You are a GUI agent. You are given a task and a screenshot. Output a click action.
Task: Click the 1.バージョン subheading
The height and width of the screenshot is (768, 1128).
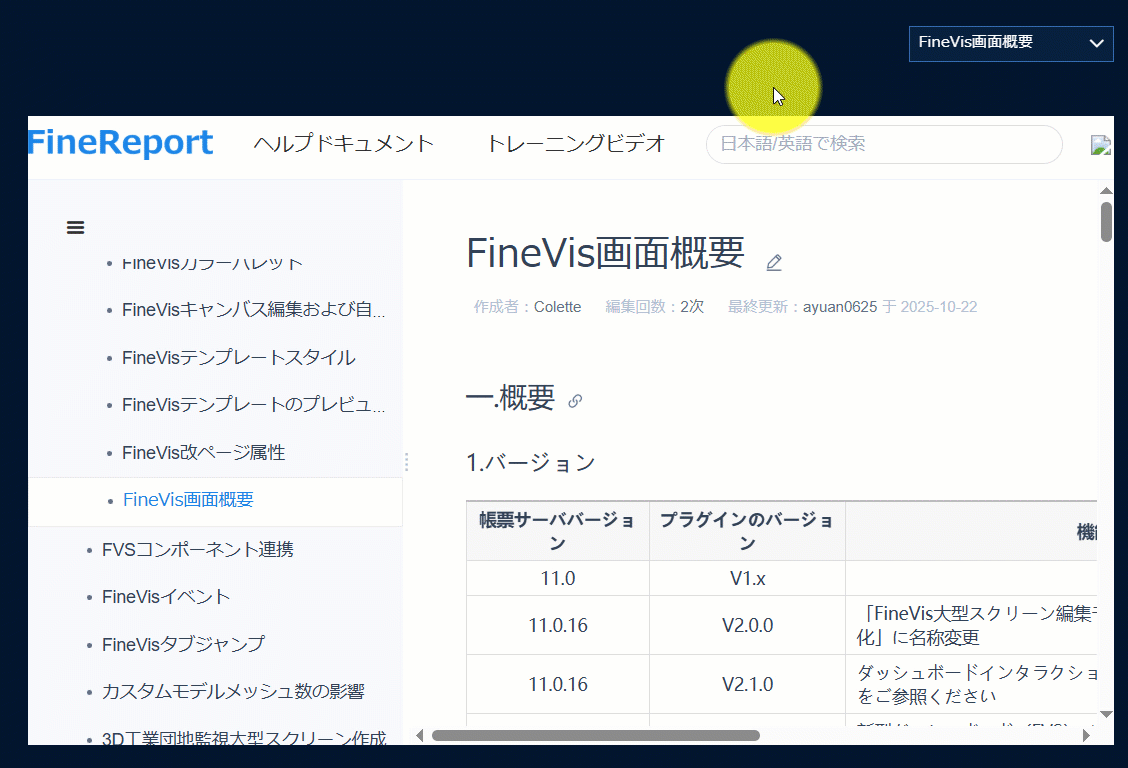coord(531,462)
